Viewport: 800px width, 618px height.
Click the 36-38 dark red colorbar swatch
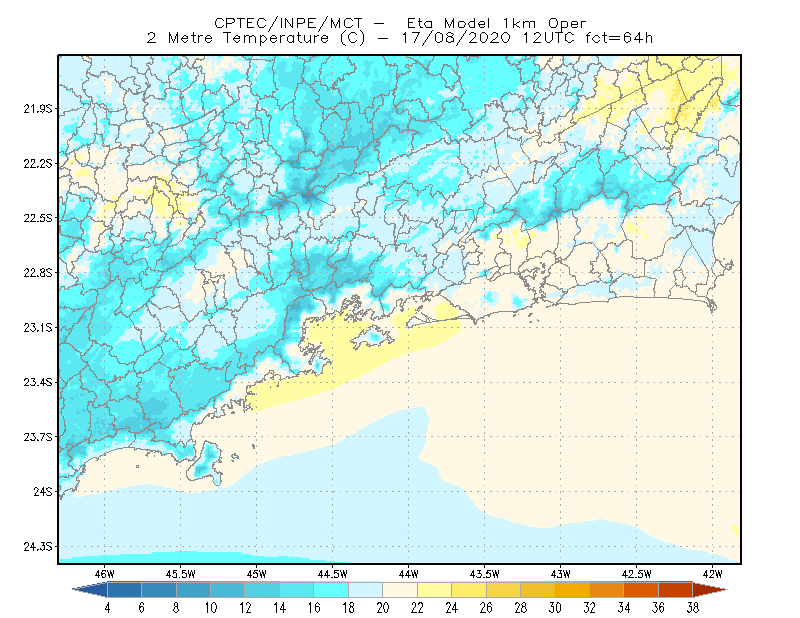676,590
